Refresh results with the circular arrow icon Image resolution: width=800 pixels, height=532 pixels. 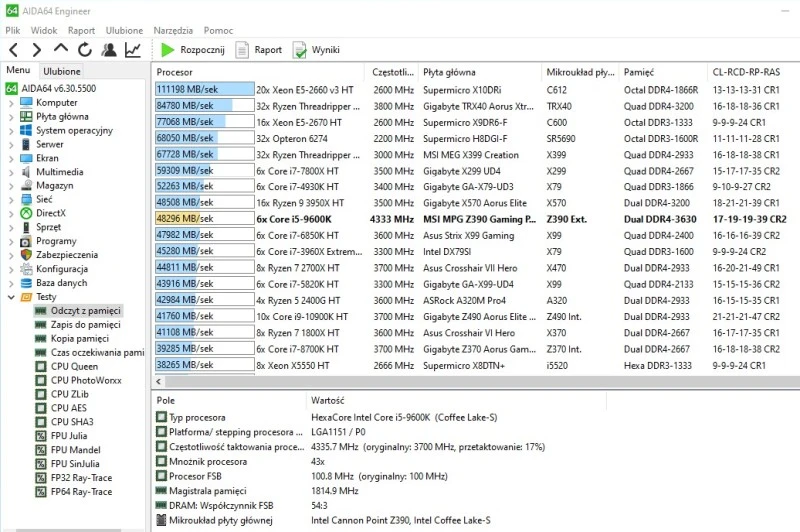[x=85, y=50]
